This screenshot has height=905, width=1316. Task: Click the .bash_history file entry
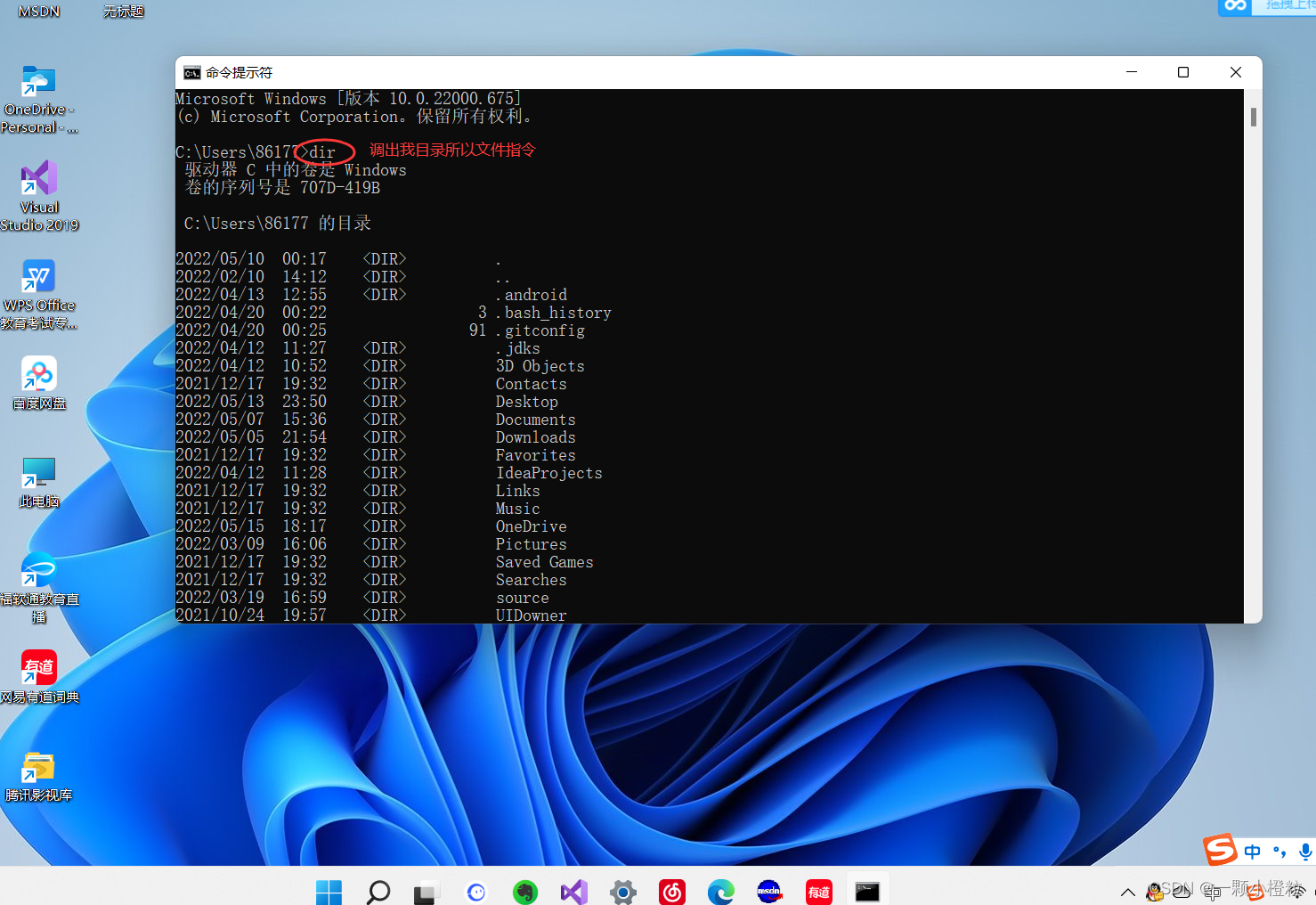point(554,313)
